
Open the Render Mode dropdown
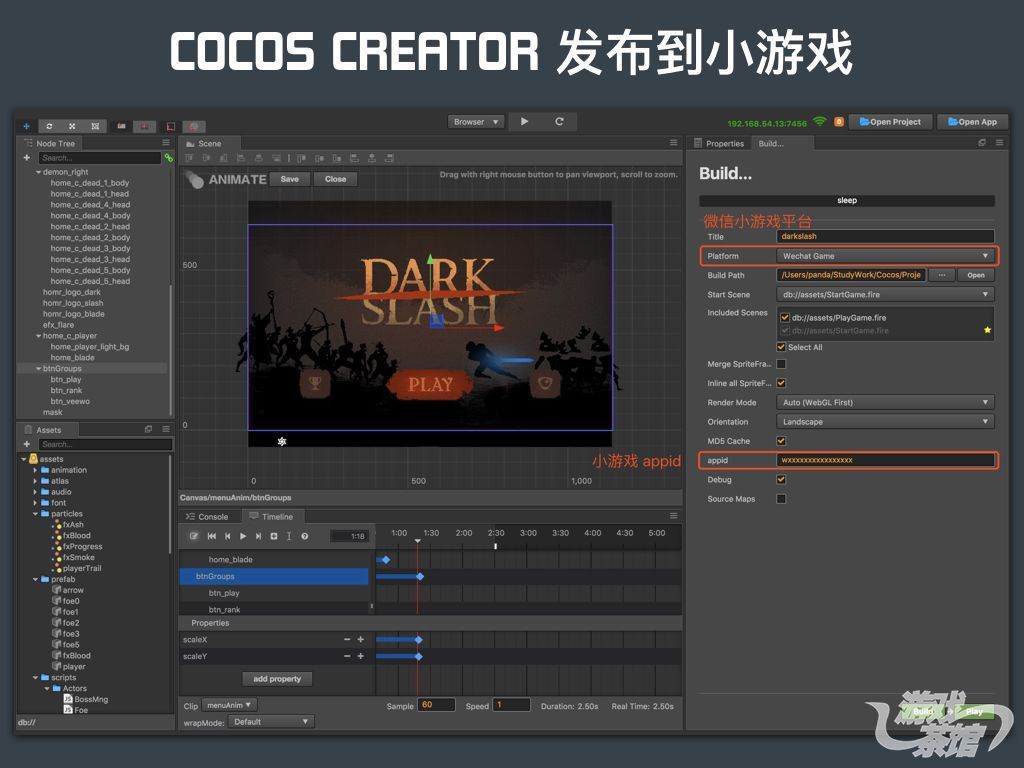click(884, 402)
